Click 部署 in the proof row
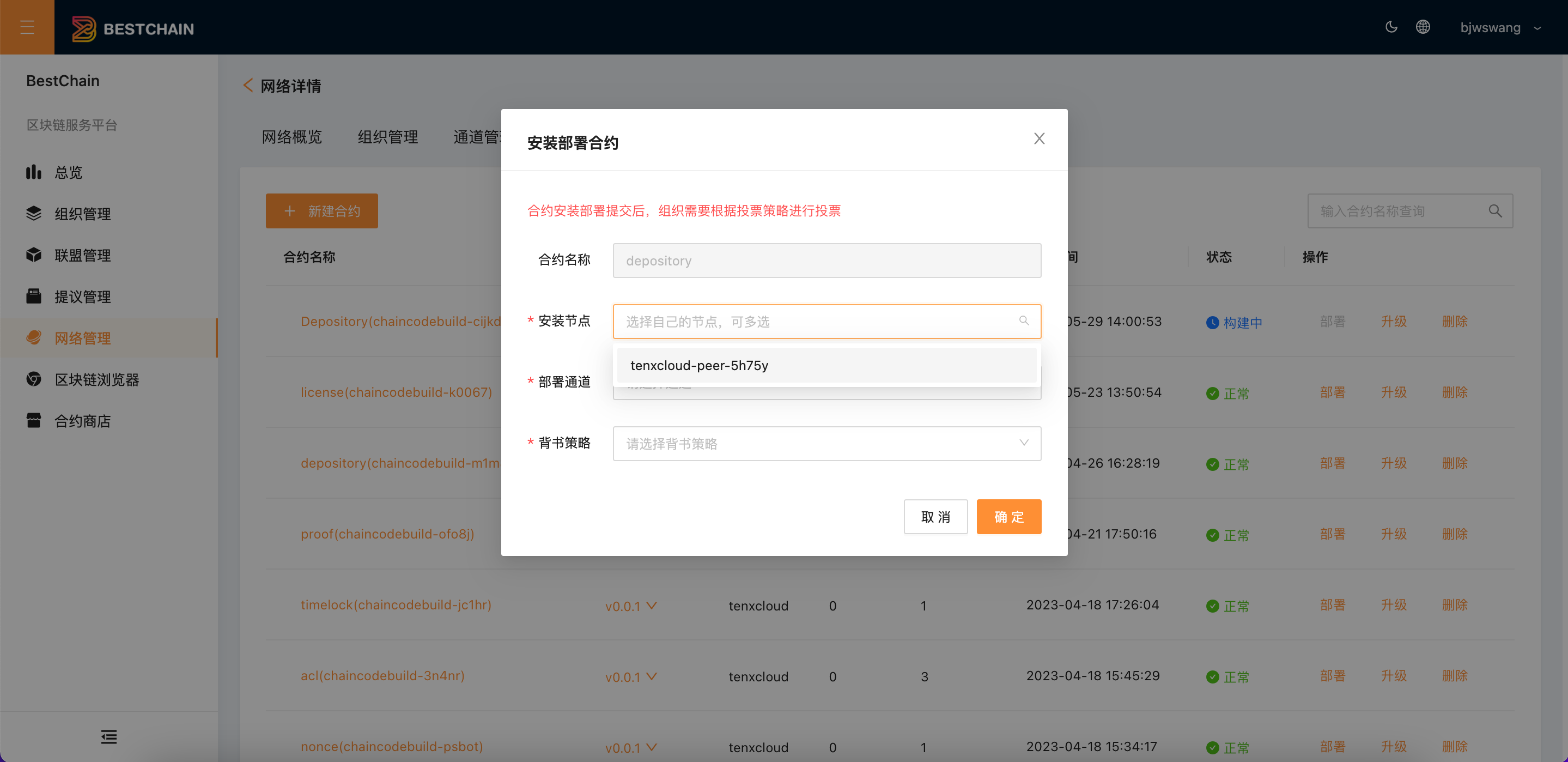This screenshot has height=762, width=1568. (x=1333, y=534)
